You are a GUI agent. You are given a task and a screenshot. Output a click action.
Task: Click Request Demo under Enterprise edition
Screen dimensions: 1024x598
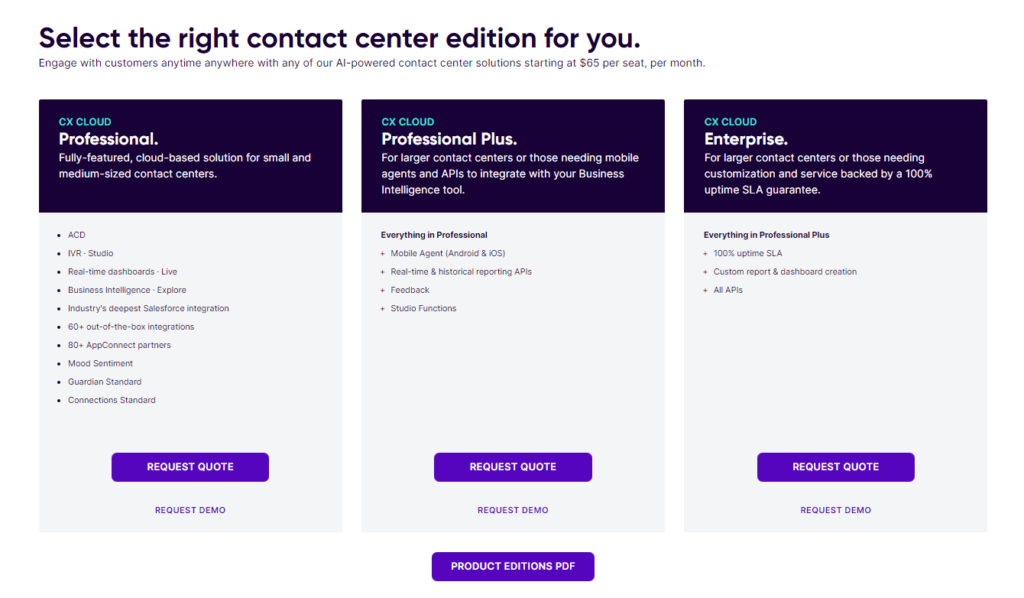[x=835, y=510]
